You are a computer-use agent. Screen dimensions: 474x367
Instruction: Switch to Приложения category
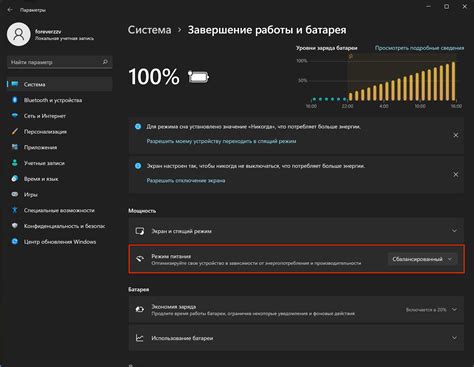[60, 147]
